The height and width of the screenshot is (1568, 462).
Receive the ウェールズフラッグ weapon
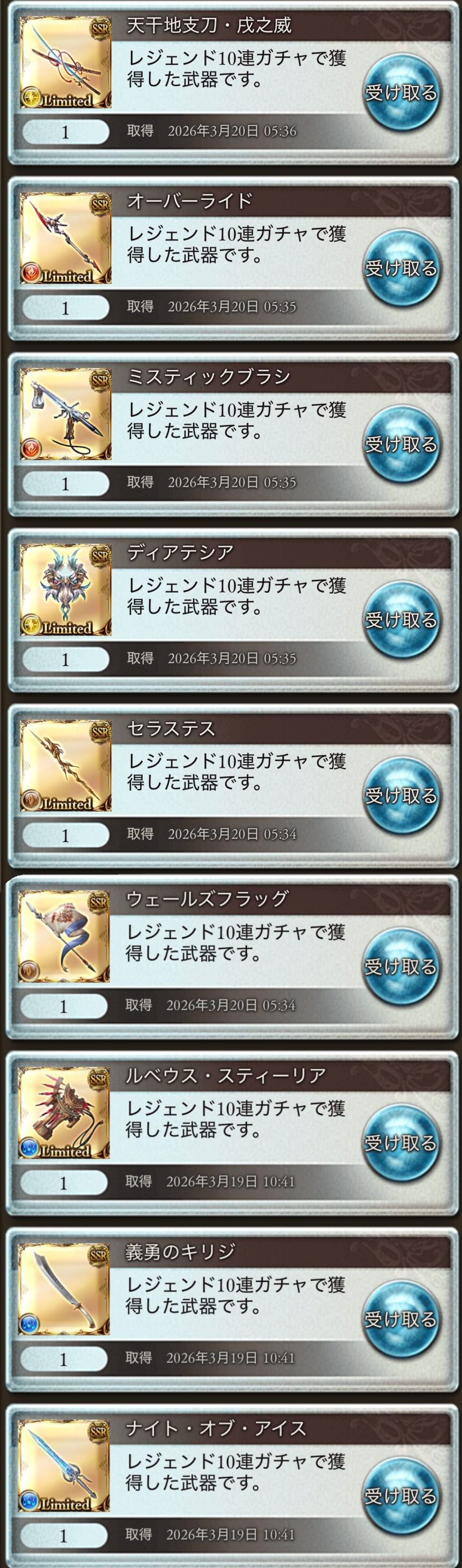point(400,967)
